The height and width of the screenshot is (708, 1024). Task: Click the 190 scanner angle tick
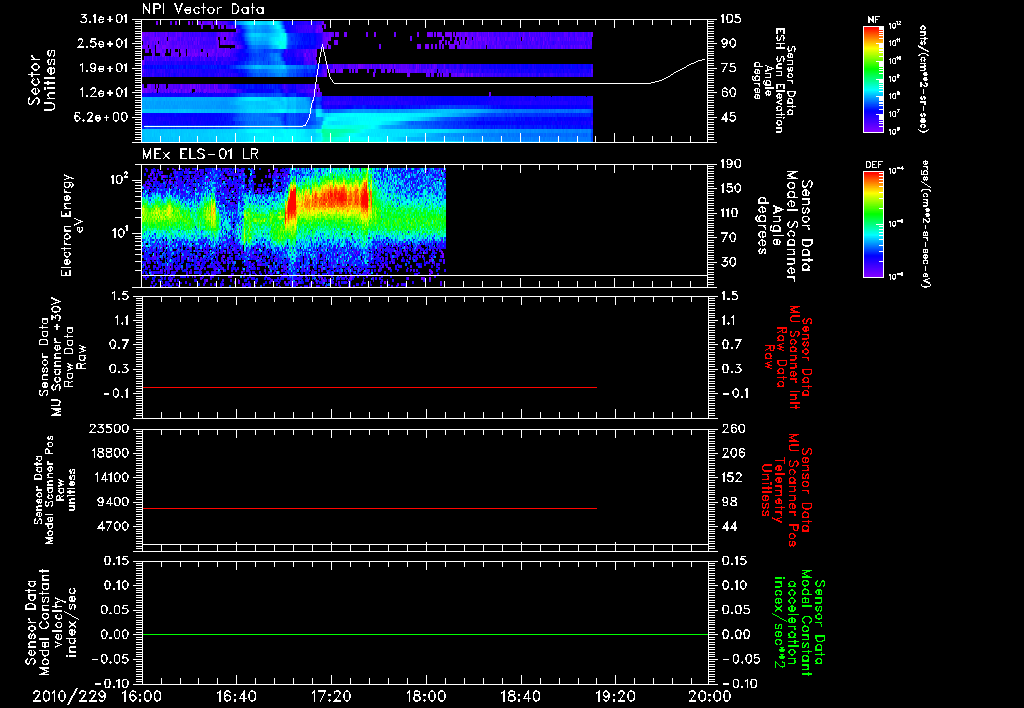coord(731,163)
